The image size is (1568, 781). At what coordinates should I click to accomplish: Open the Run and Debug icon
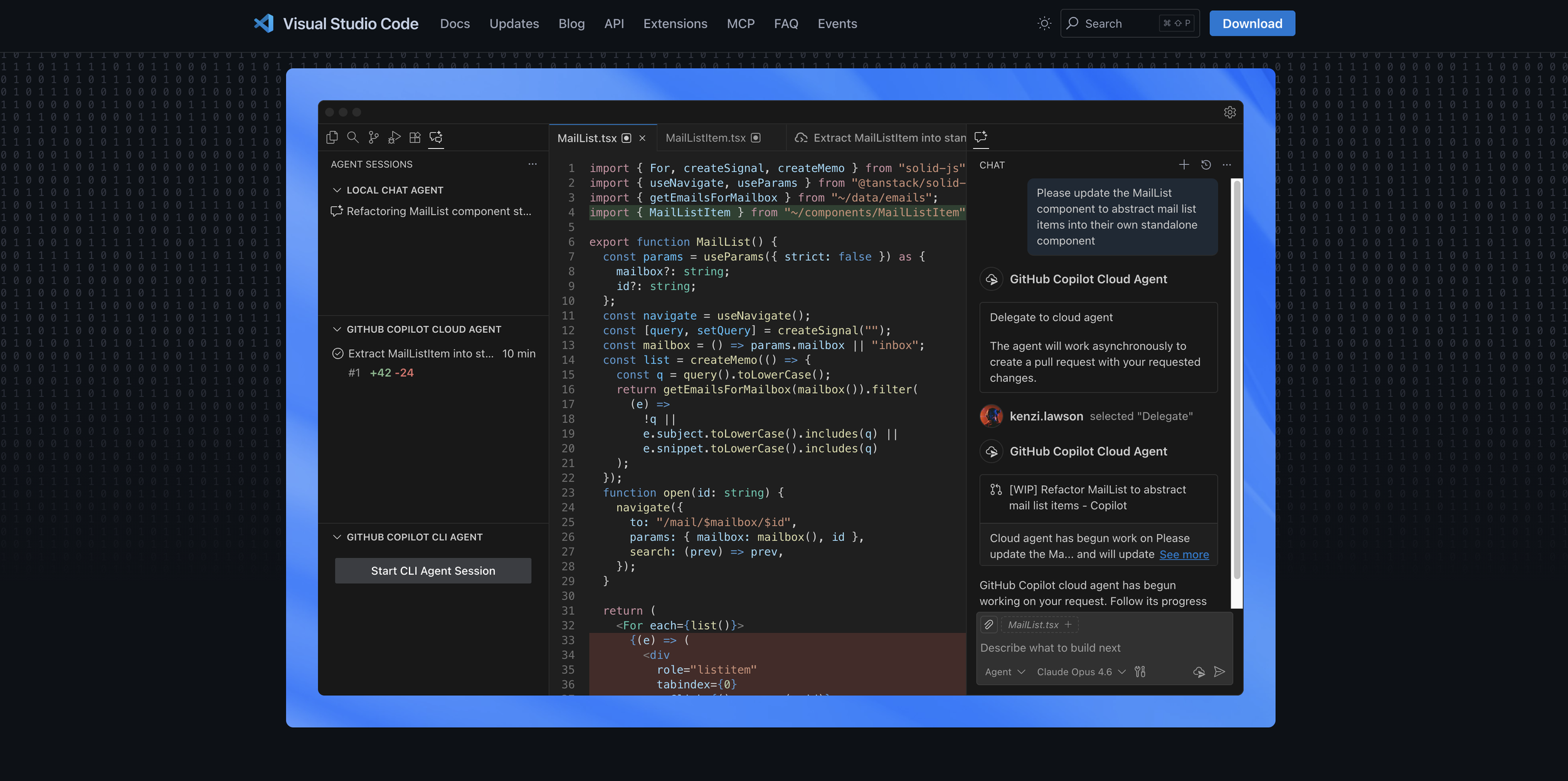point(394,137)
